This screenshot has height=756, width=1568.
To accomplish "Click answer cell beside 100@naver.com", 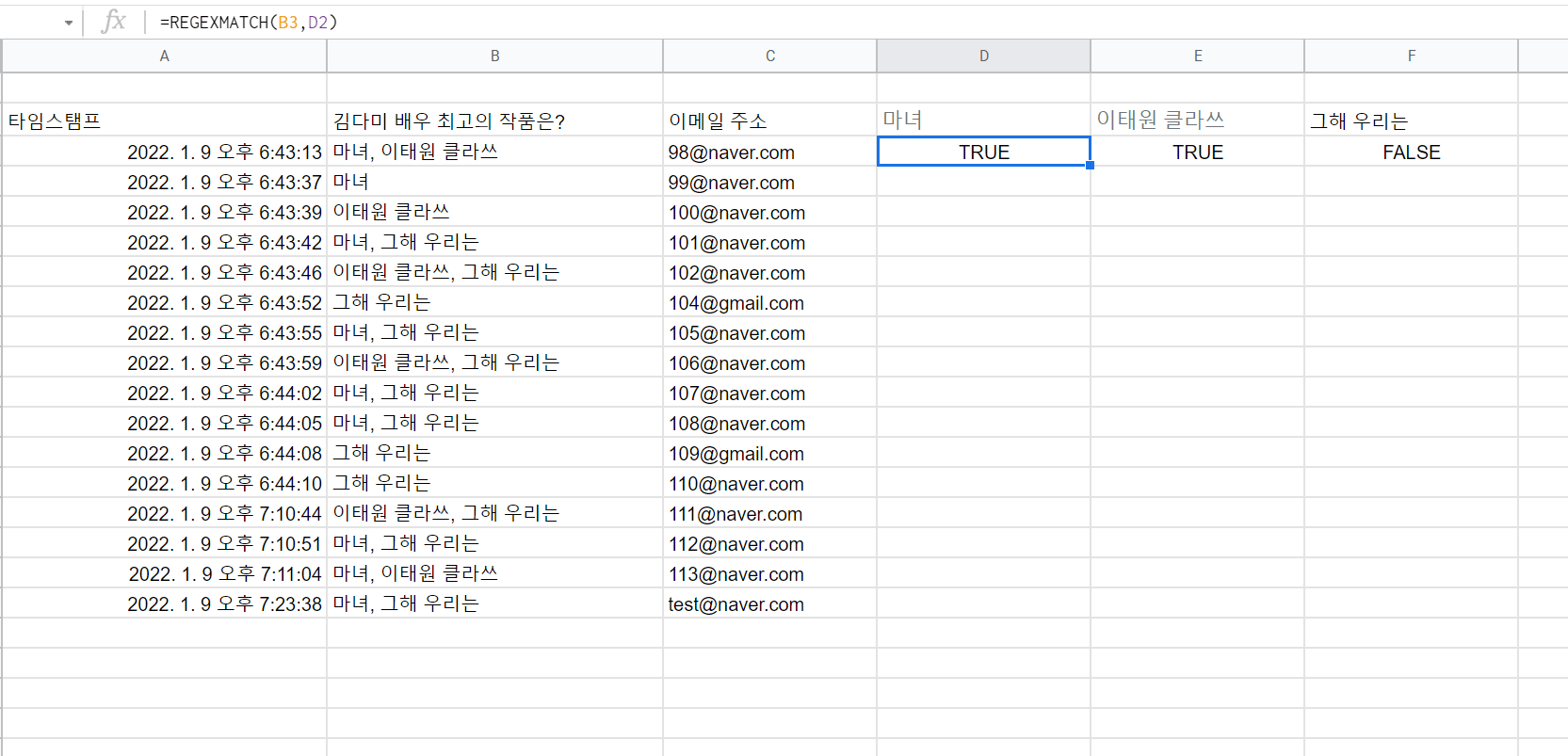I will click(494, 212).
